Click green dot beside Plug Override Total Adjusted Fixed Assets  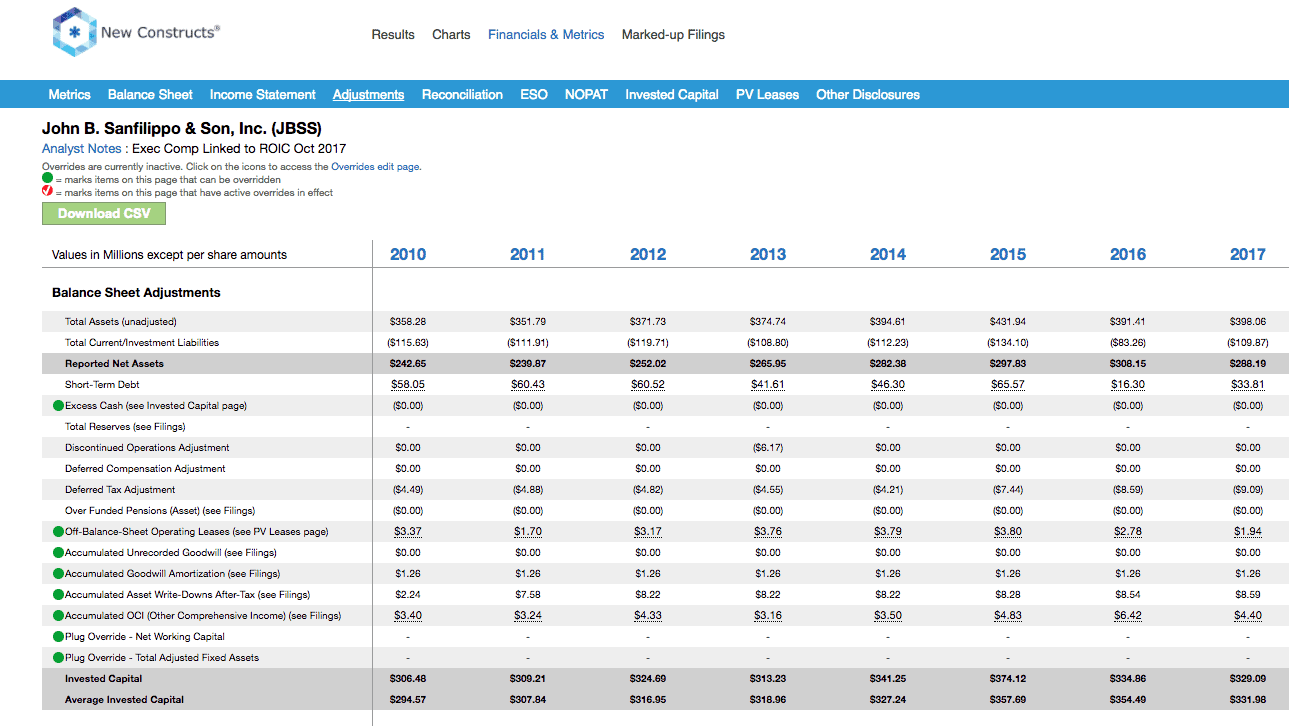[58, 658]
